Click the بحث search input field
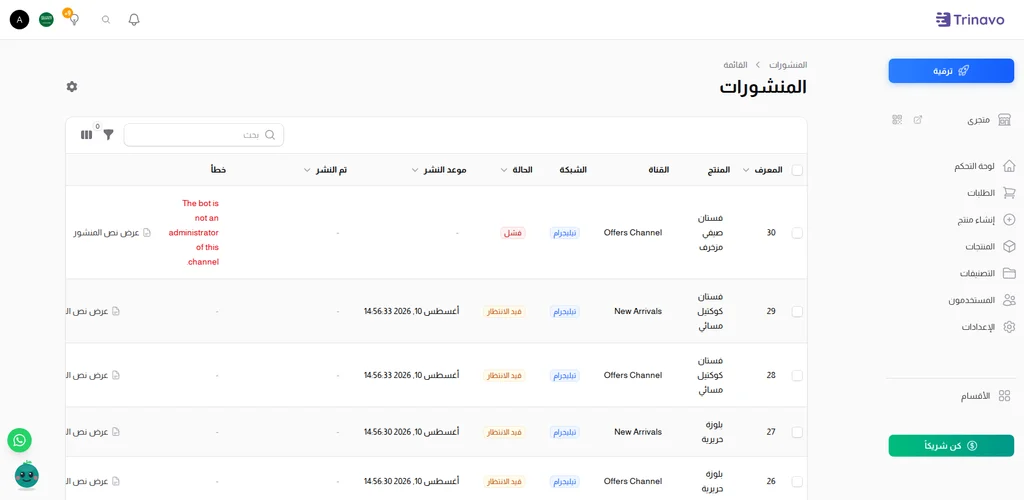The height and width of the screenshot is (500, 1024). point(204,134)
